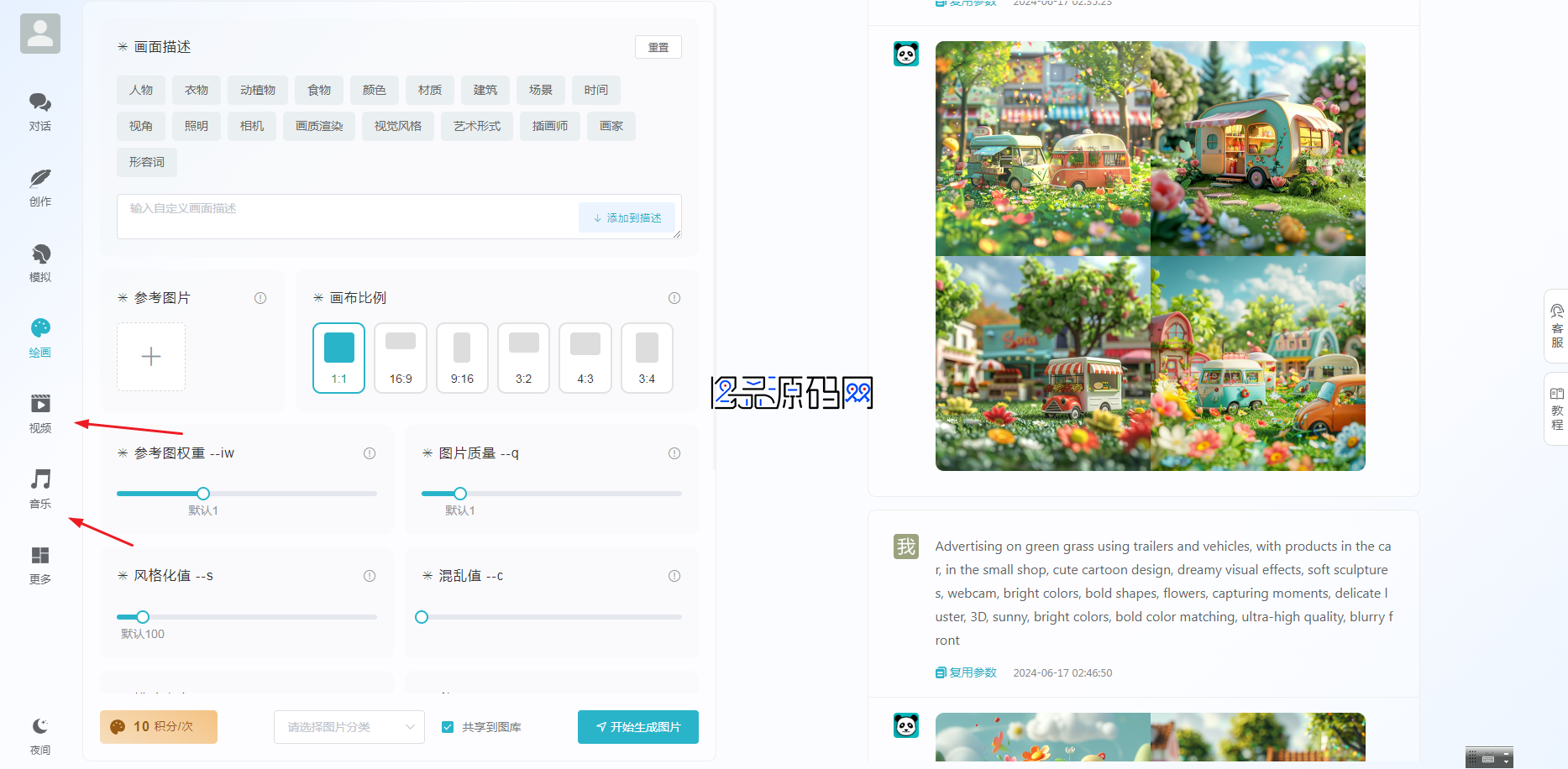Image resolution: width=1568 pixels, height=769 pixels.
Task: Open the 视频 video section in sidebar
Action: pyautogui.click(x=40, y=414)
